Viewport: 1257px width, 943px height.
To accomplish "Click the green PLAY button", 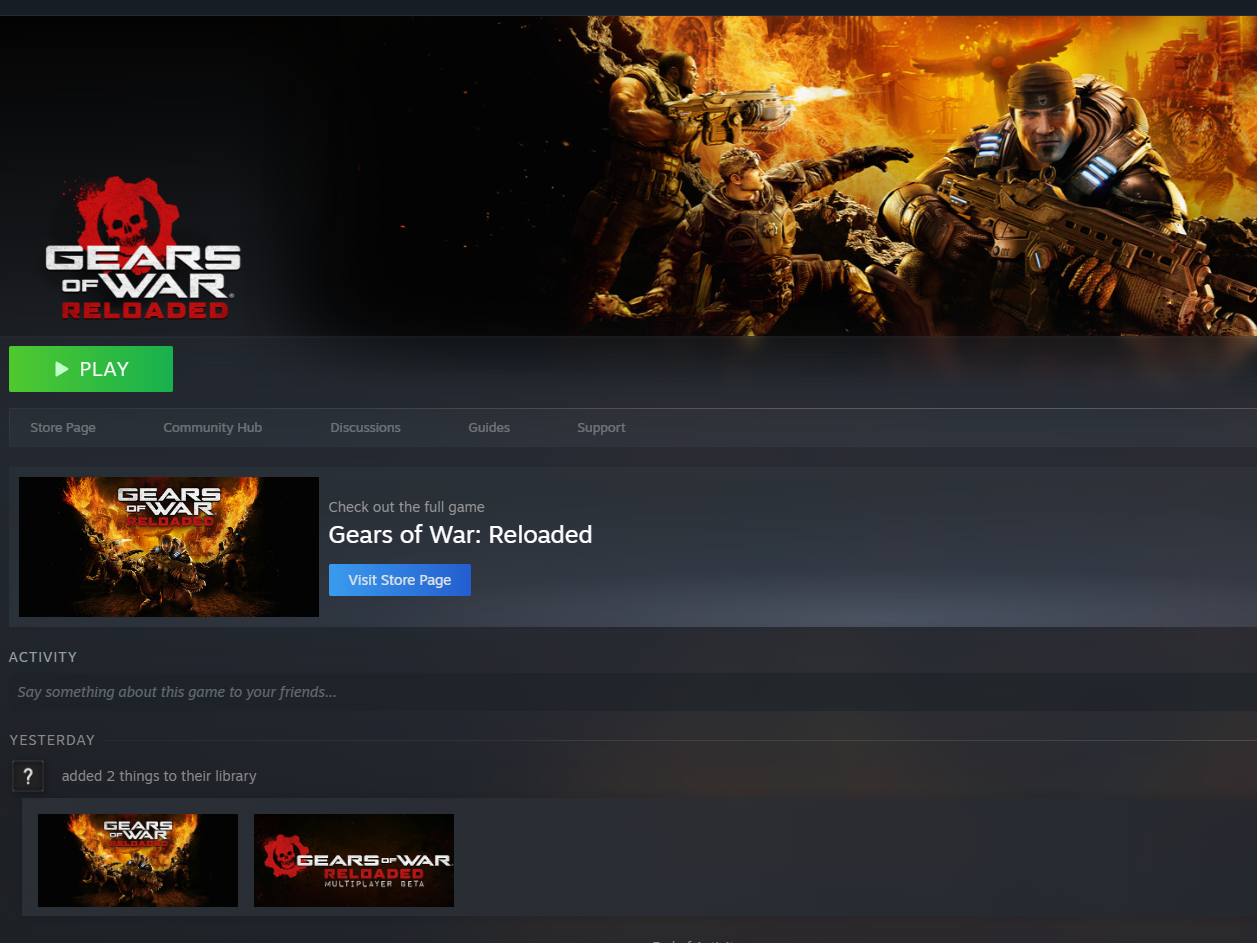I will coord(91,369).
